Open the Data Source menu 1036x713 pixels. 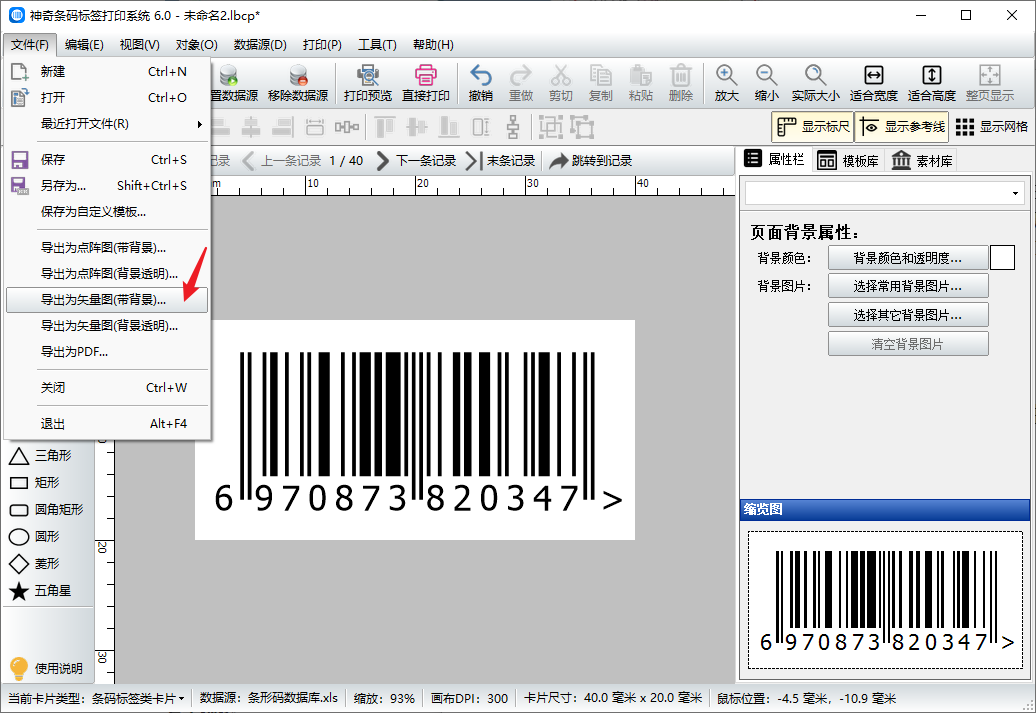click(x=260, y=44)
